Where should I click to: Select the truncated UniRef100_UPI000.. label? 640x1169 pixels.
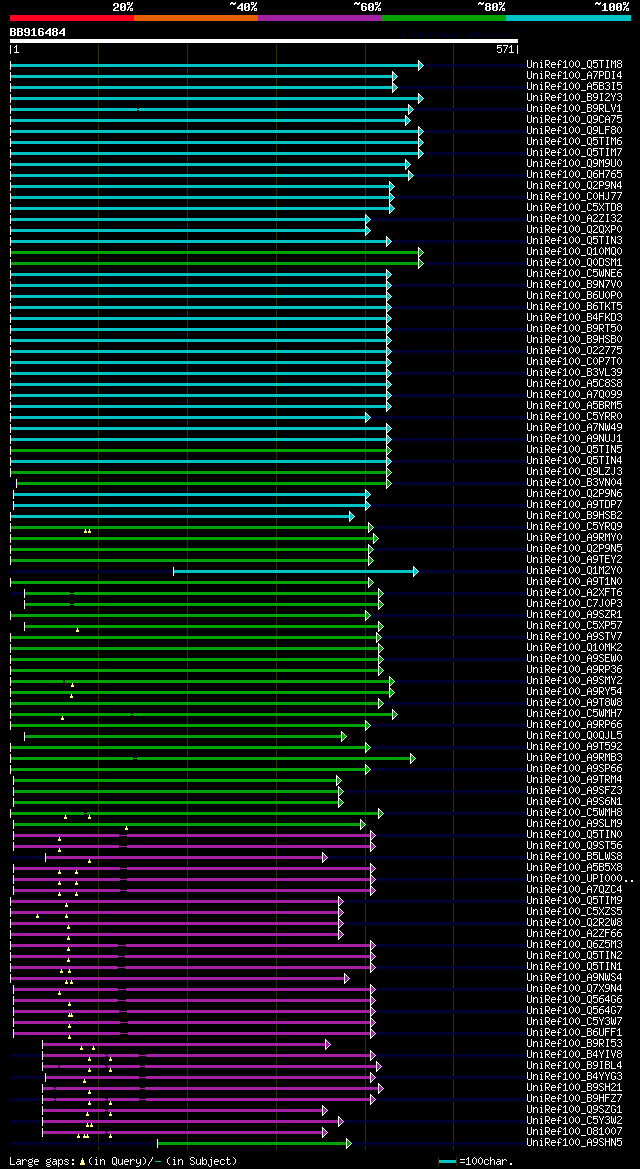(x=580, y=879)
